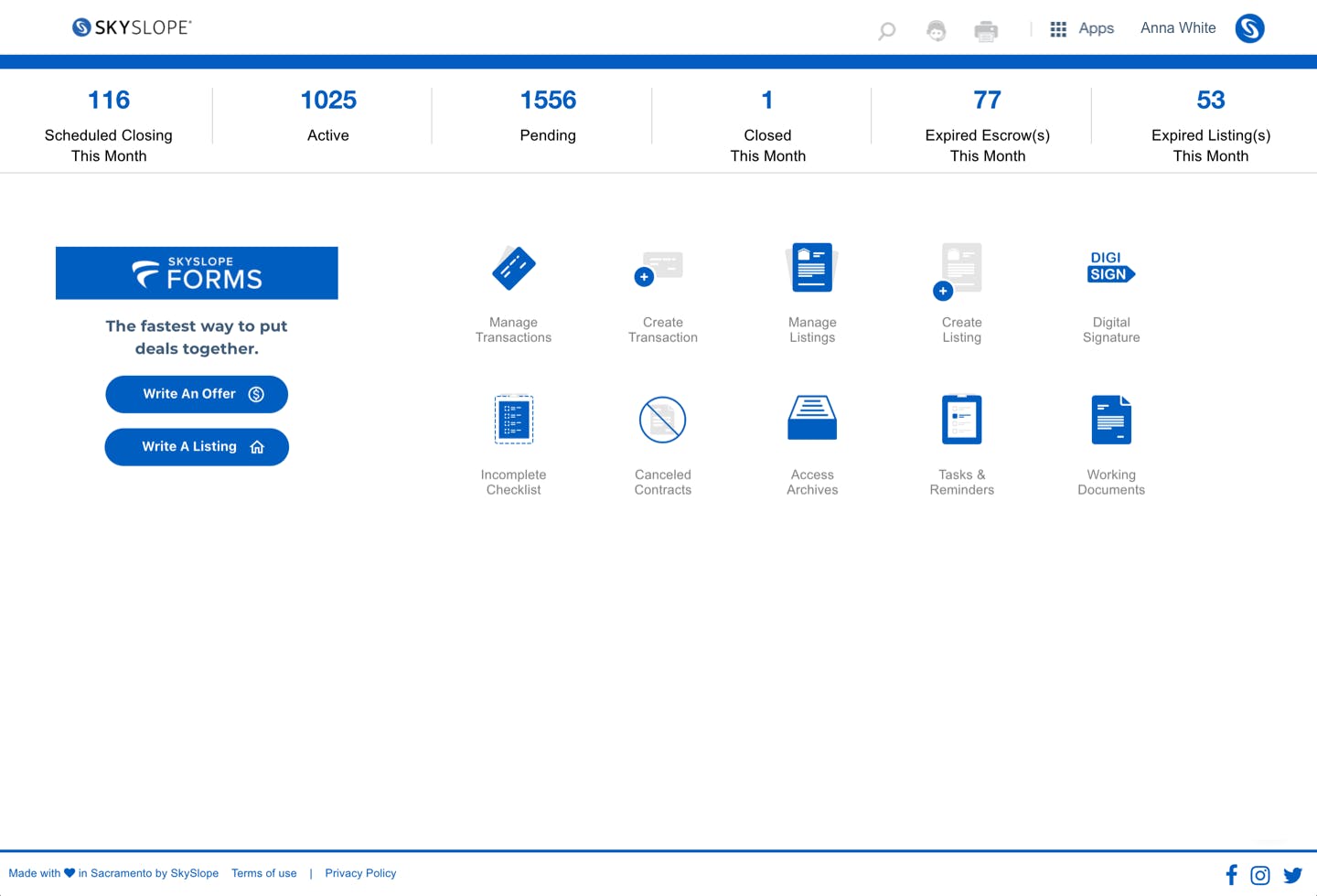Click the Manage Listings label text
Screen dimensions: 1317x896
coord(812,330)
